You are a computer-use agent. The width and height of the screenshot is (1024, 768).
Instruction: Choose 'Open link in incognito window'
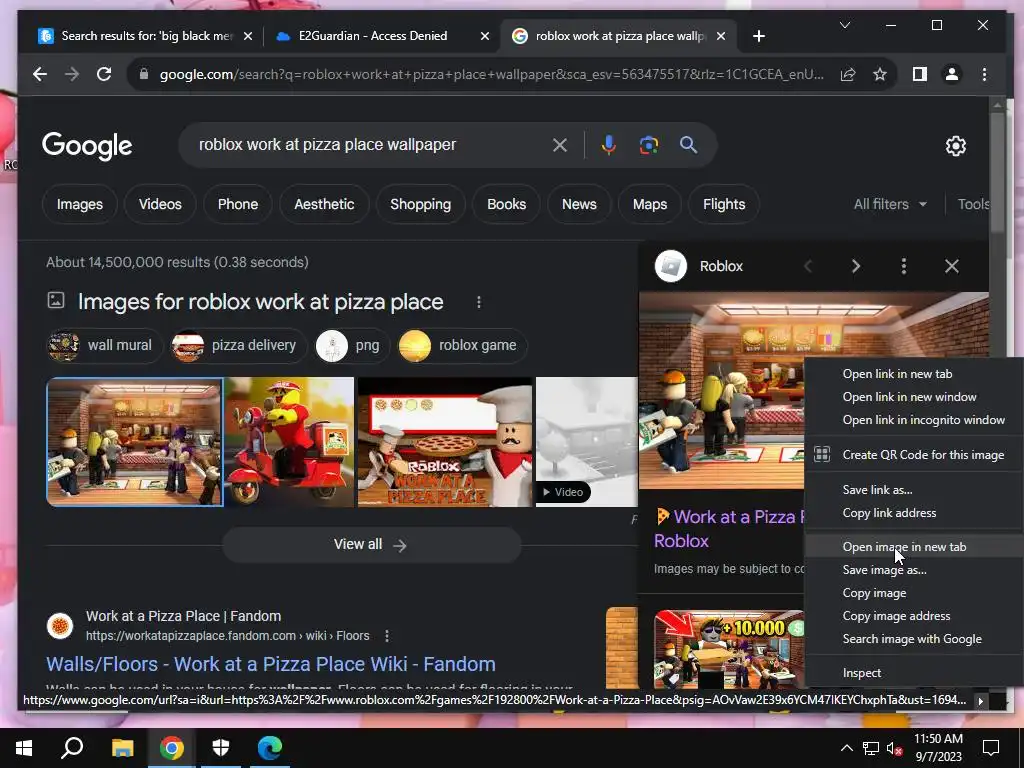(x=914, y=420)
